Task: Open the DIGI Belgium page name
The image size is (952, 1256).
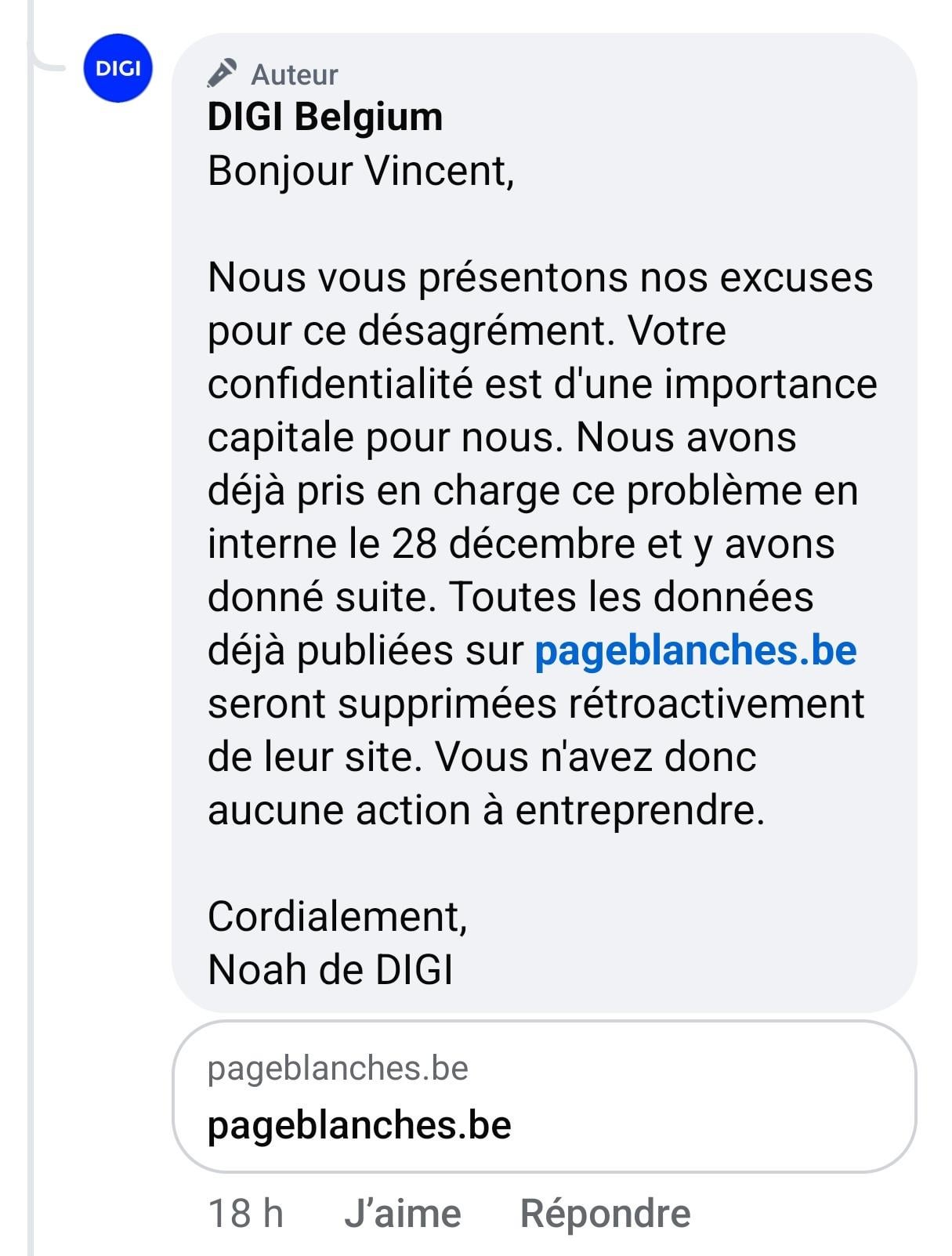Action: pos(325,117)
